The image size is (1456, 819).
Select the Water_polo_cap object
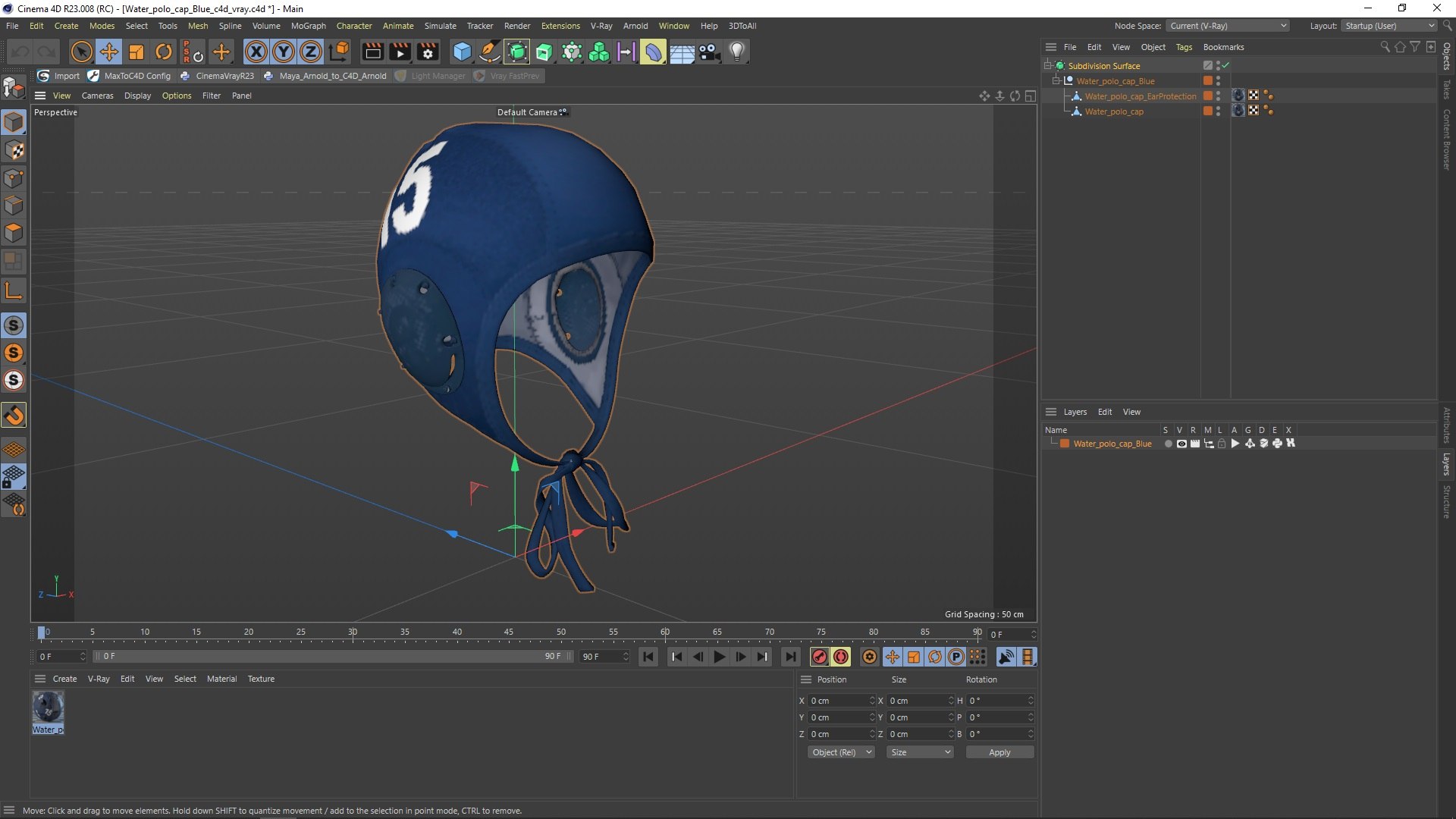[x=1114, y=111]
